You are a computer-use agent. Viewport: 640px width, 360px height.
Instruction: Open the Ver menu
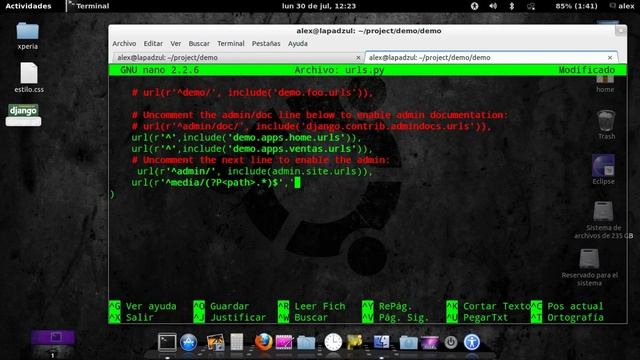pyautogui.click(x=176, y=43)
